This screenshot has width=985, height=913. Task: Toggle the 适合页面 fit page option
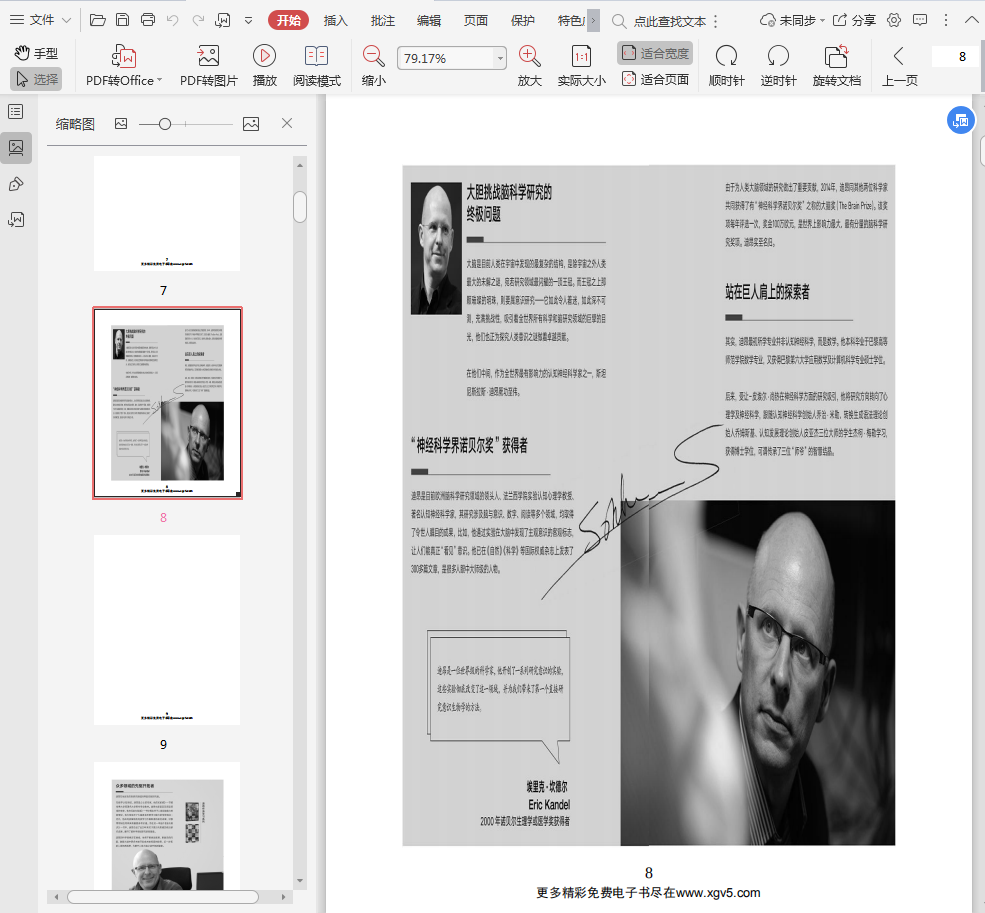point(655,79)
